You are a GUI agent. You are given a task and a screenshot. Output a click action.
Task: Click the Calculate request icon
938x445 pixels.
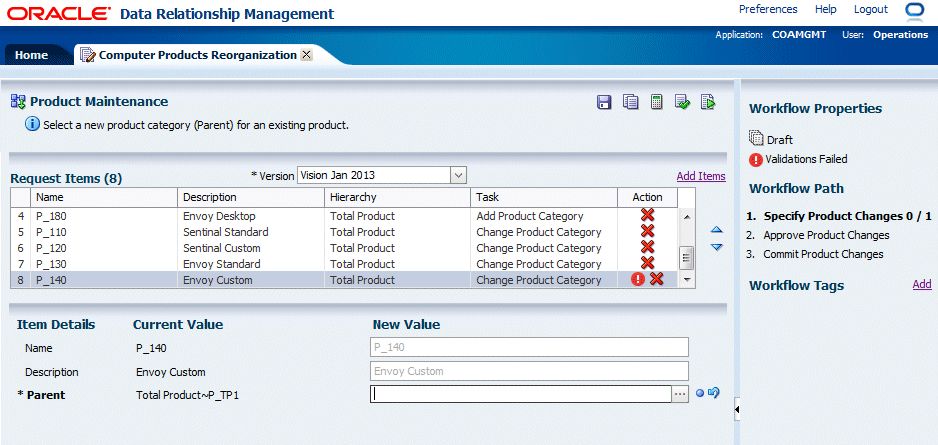tap(656, 102)
